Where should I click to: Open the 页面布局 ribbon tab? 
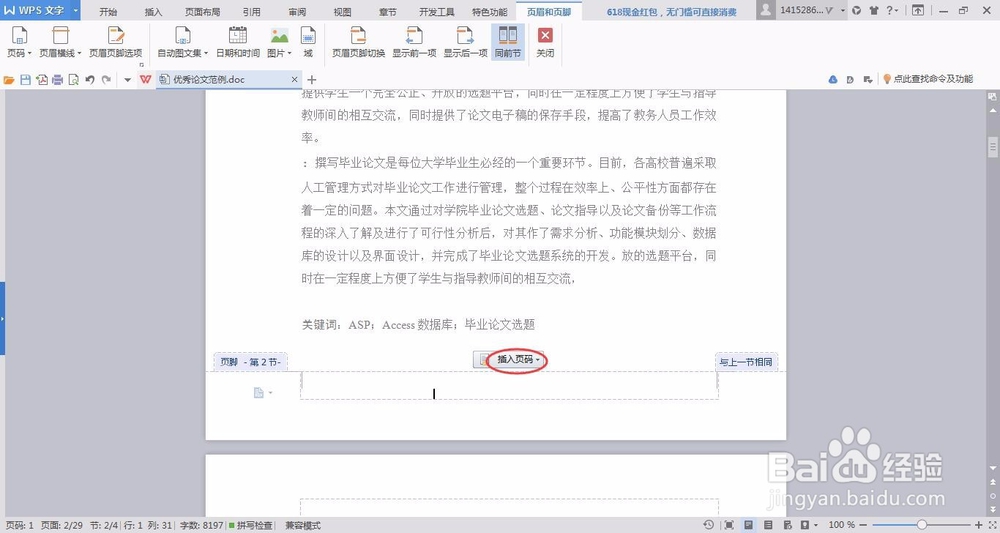pyautogui.click(x=202, y=11)
